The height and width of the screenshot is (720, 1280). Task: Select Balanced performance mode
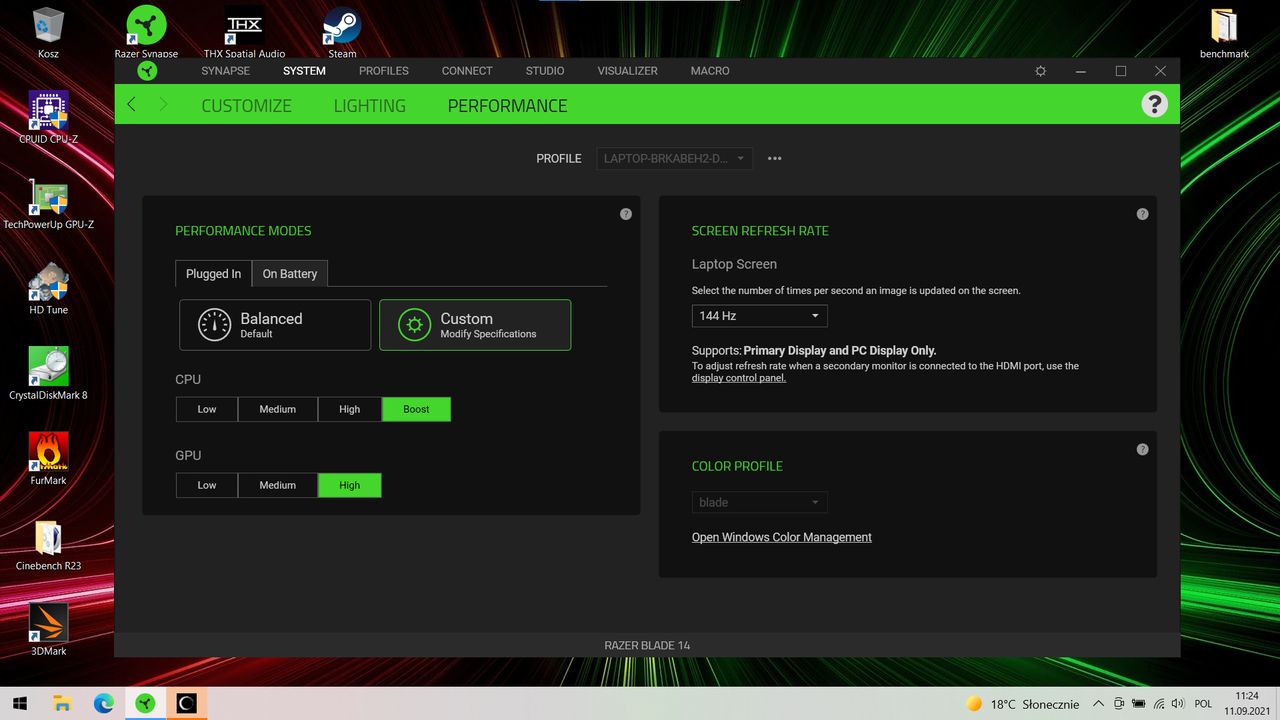pos(275,325)
